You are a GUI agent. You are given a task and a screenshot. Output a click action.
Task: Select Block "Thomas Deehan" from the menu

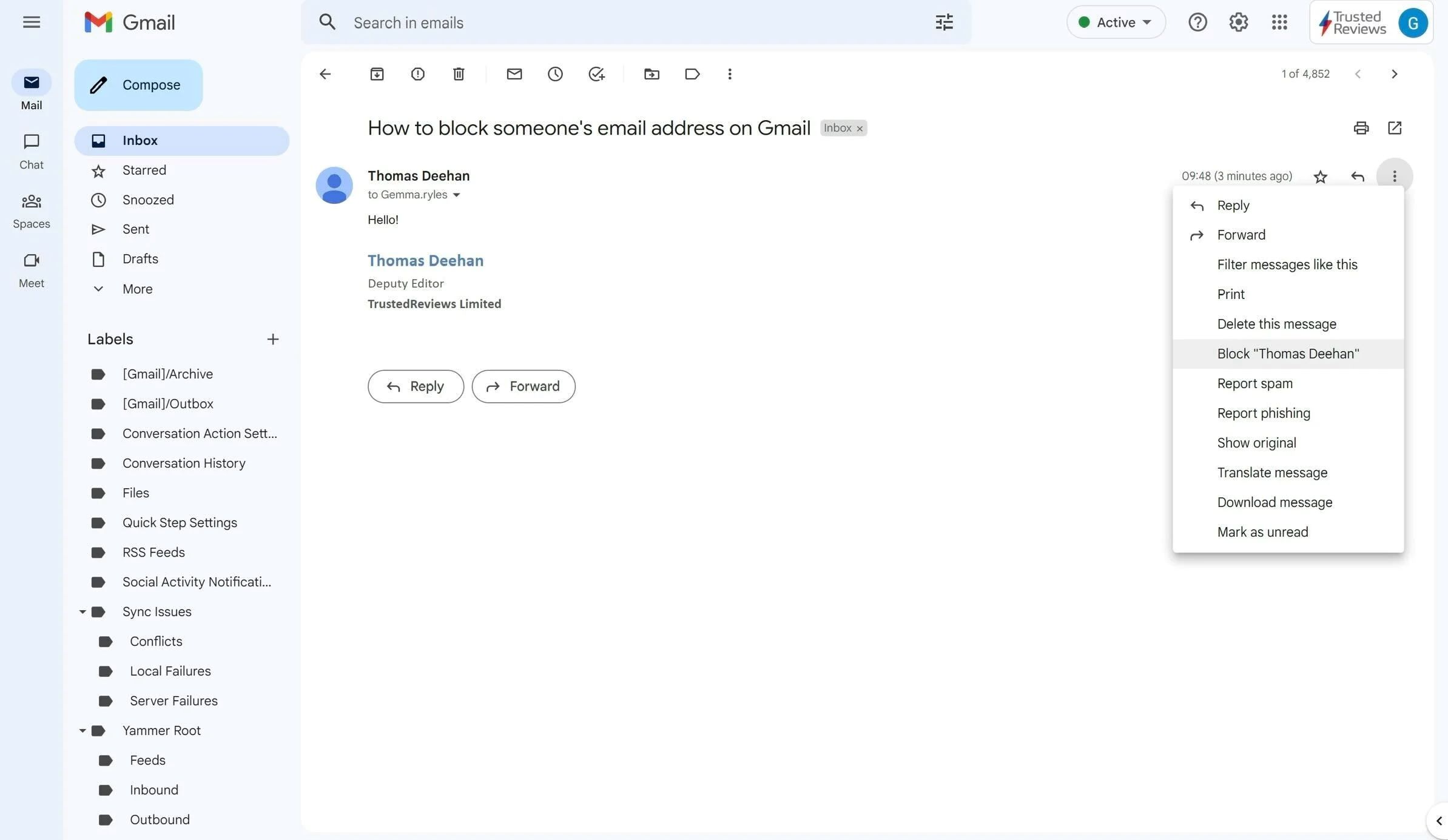coord(1288,354)
